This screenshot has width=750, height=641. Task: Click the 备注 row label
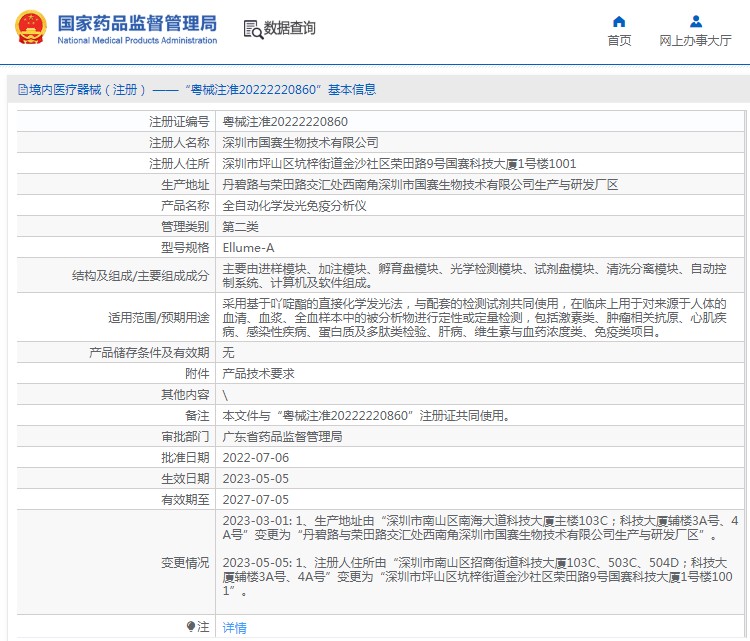click(197, 416)
